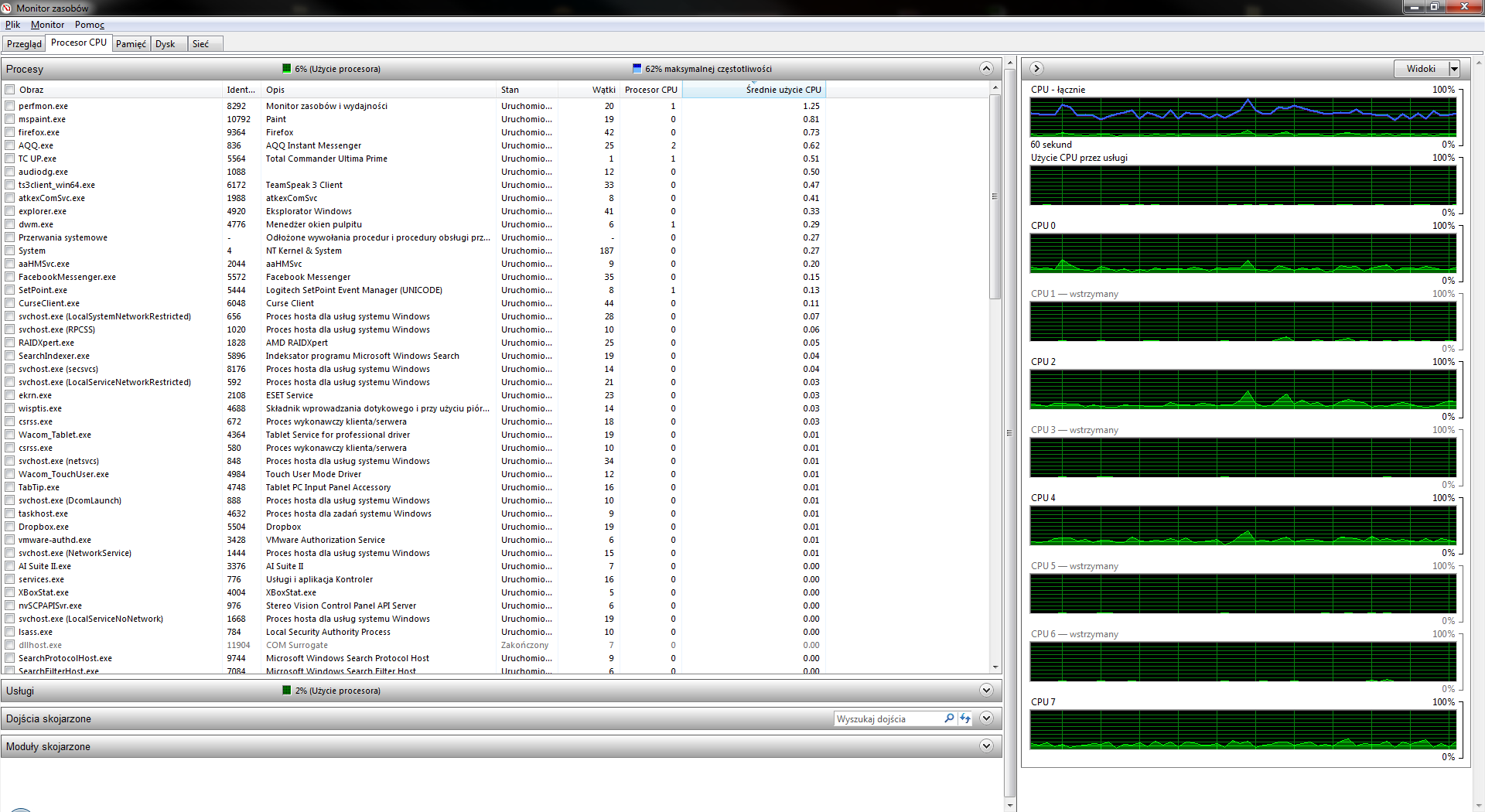The width and height of the screenshot is (1485, 812).
Task: Click the process list scroll down arrow
Action: point(995,667)
